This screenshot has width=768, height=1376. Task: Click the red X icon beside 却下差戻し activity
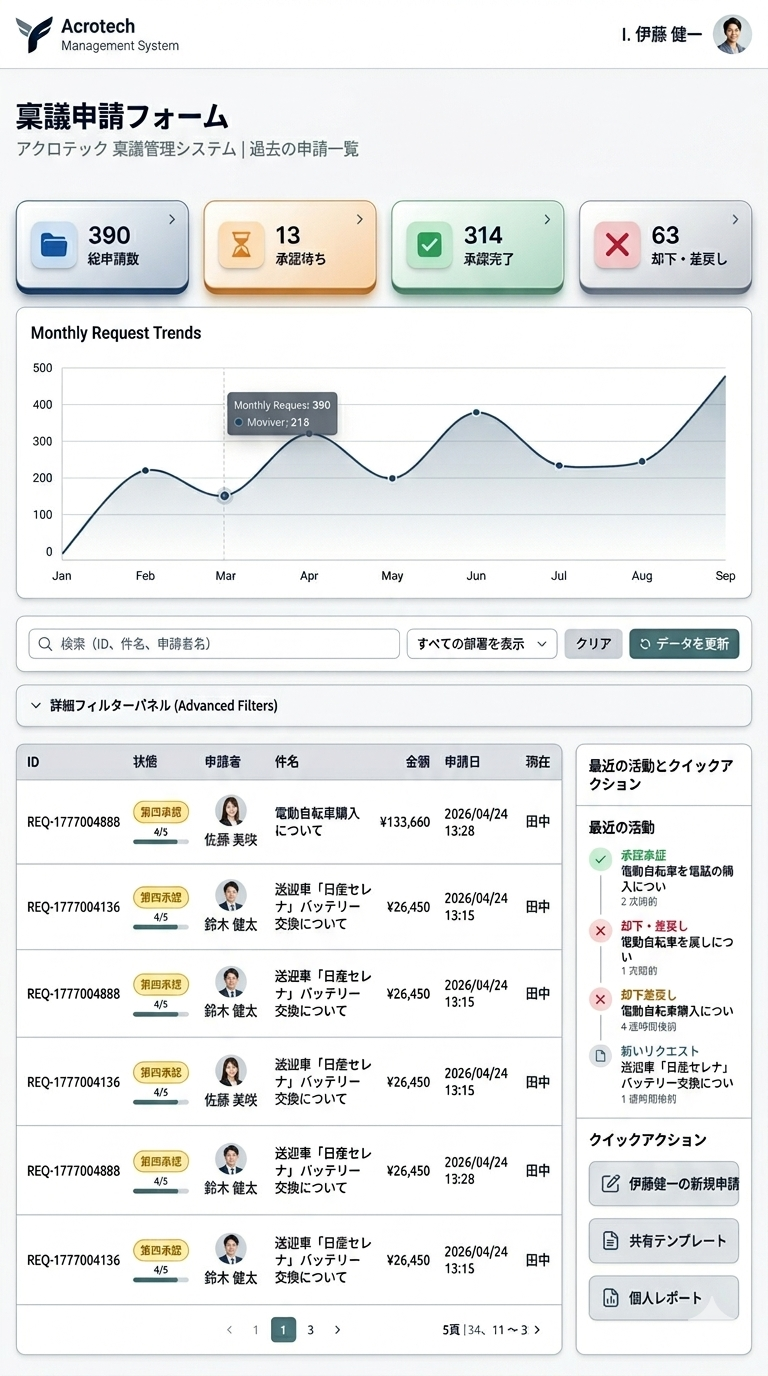coord(600,999)
